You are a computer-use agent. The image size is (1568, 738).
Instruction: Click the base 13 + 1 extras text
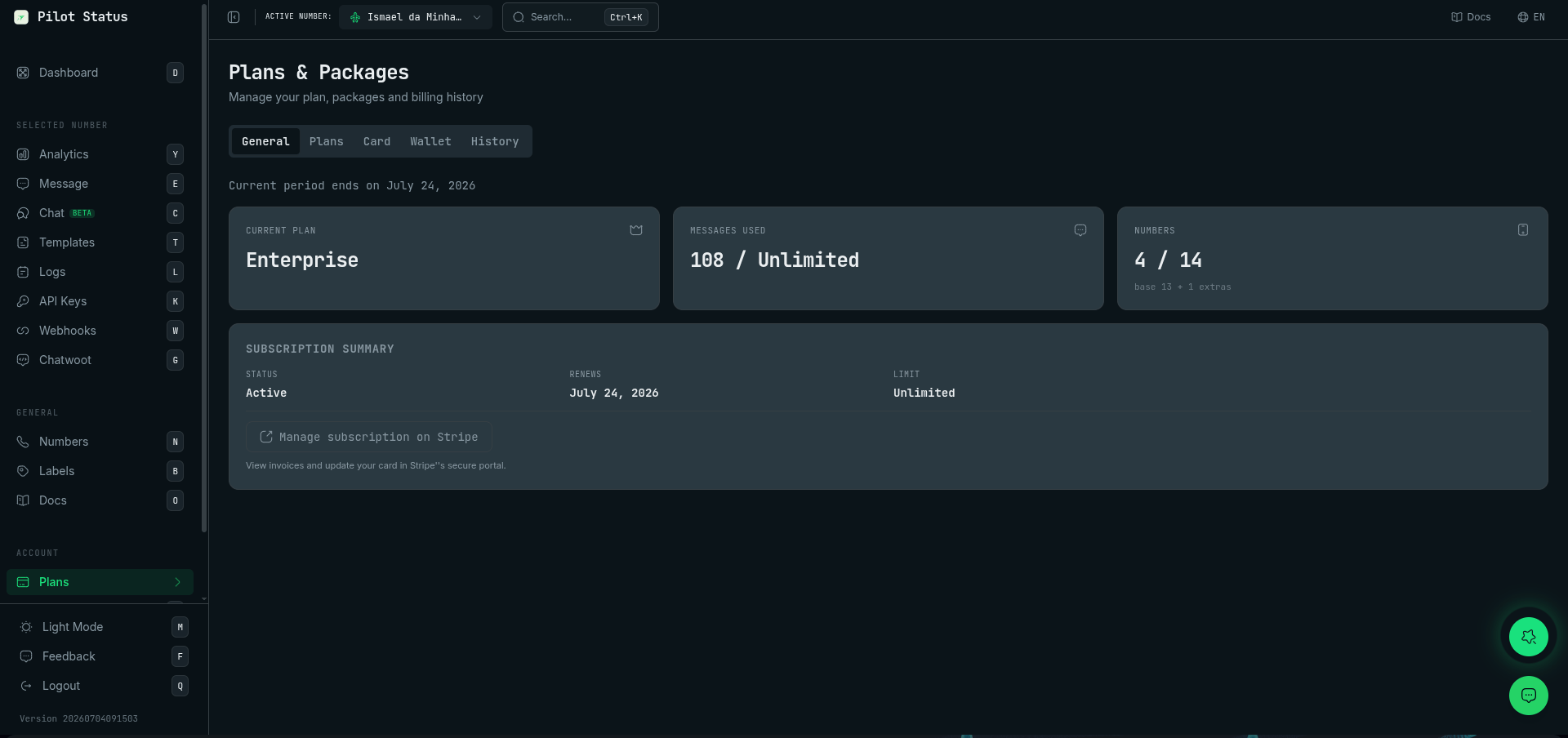point(1183,287)
